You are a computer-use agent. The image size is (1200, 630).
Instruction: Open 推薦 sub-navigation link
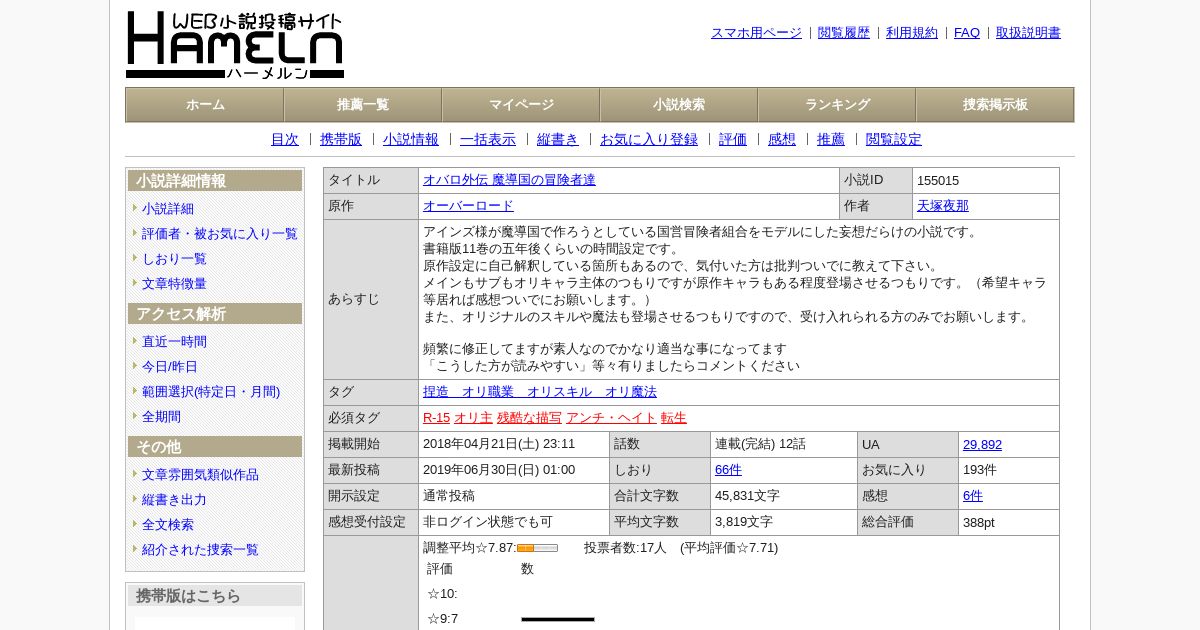coord(831,140)
